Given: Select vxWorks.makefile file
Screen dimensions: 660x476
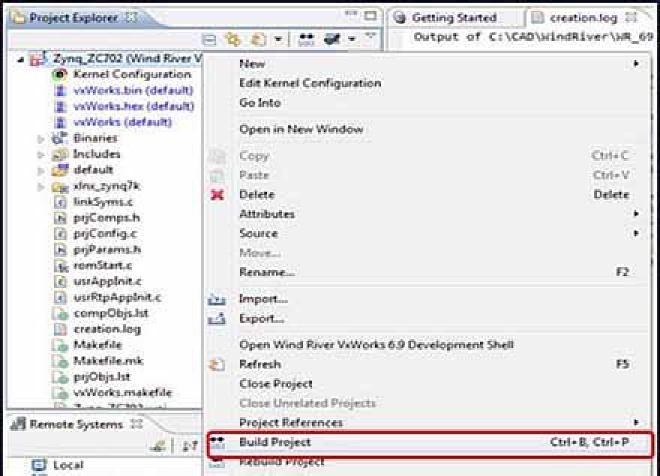Looking at the screenshot, I should click(x=122, y=393).
